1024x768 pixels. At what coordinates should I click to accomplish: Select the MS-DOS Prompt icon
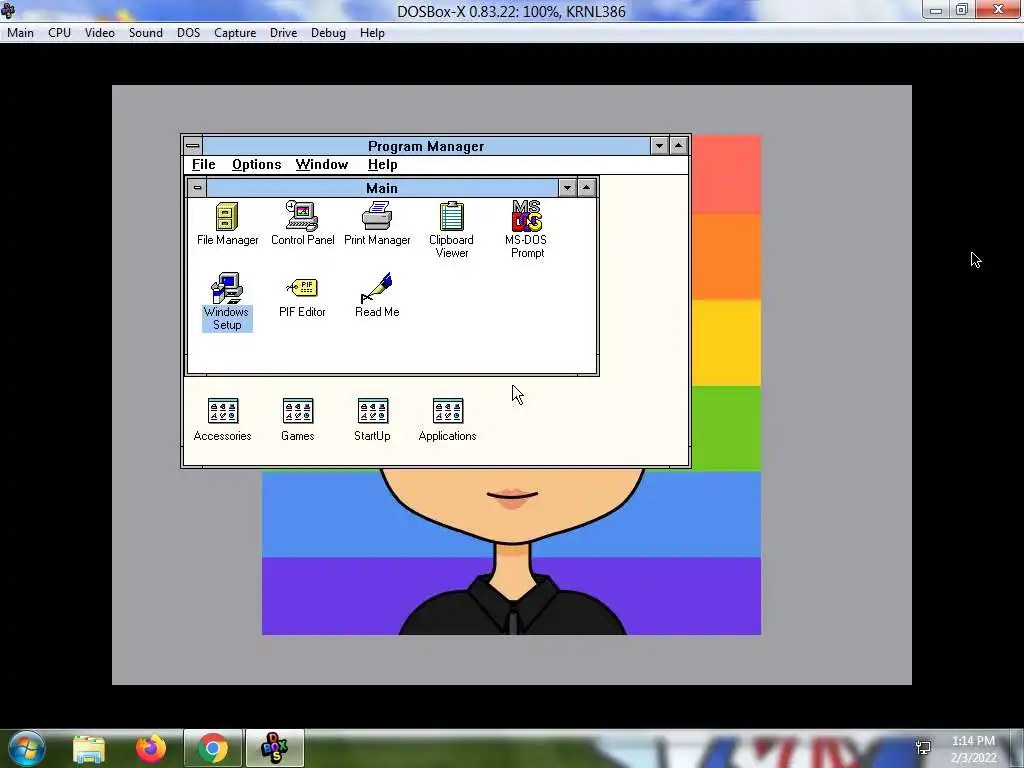526,230
